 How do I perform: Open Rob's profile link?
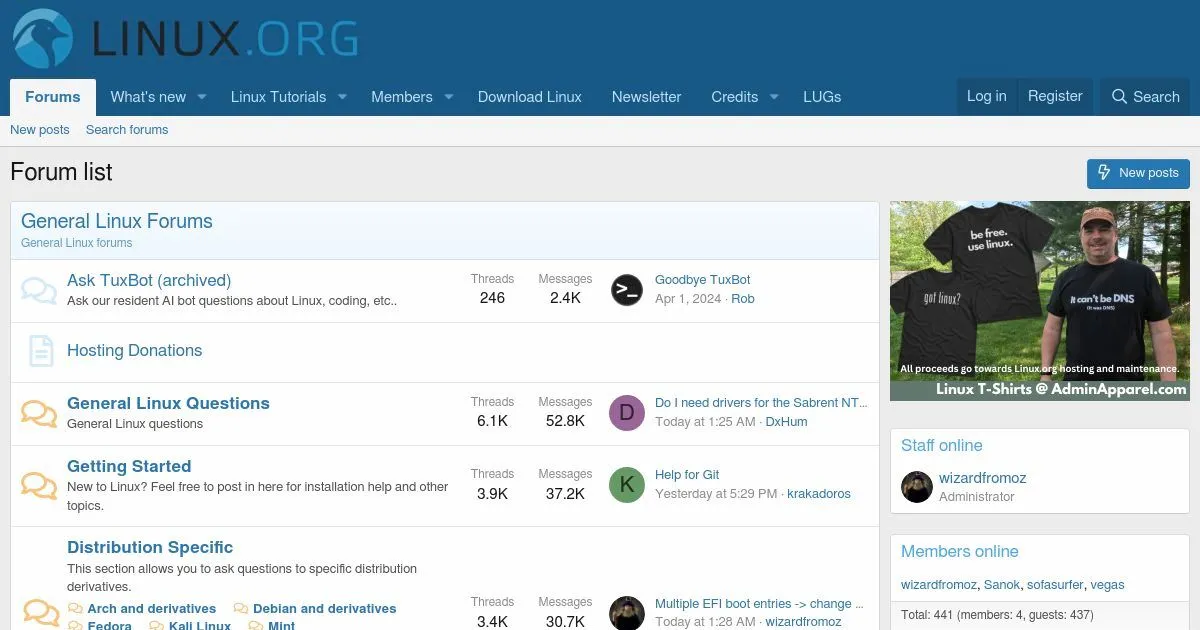click(x=743, y=299)
